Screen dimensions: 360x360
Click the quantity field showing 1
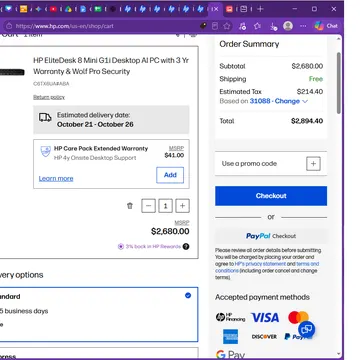coord(165,206)
